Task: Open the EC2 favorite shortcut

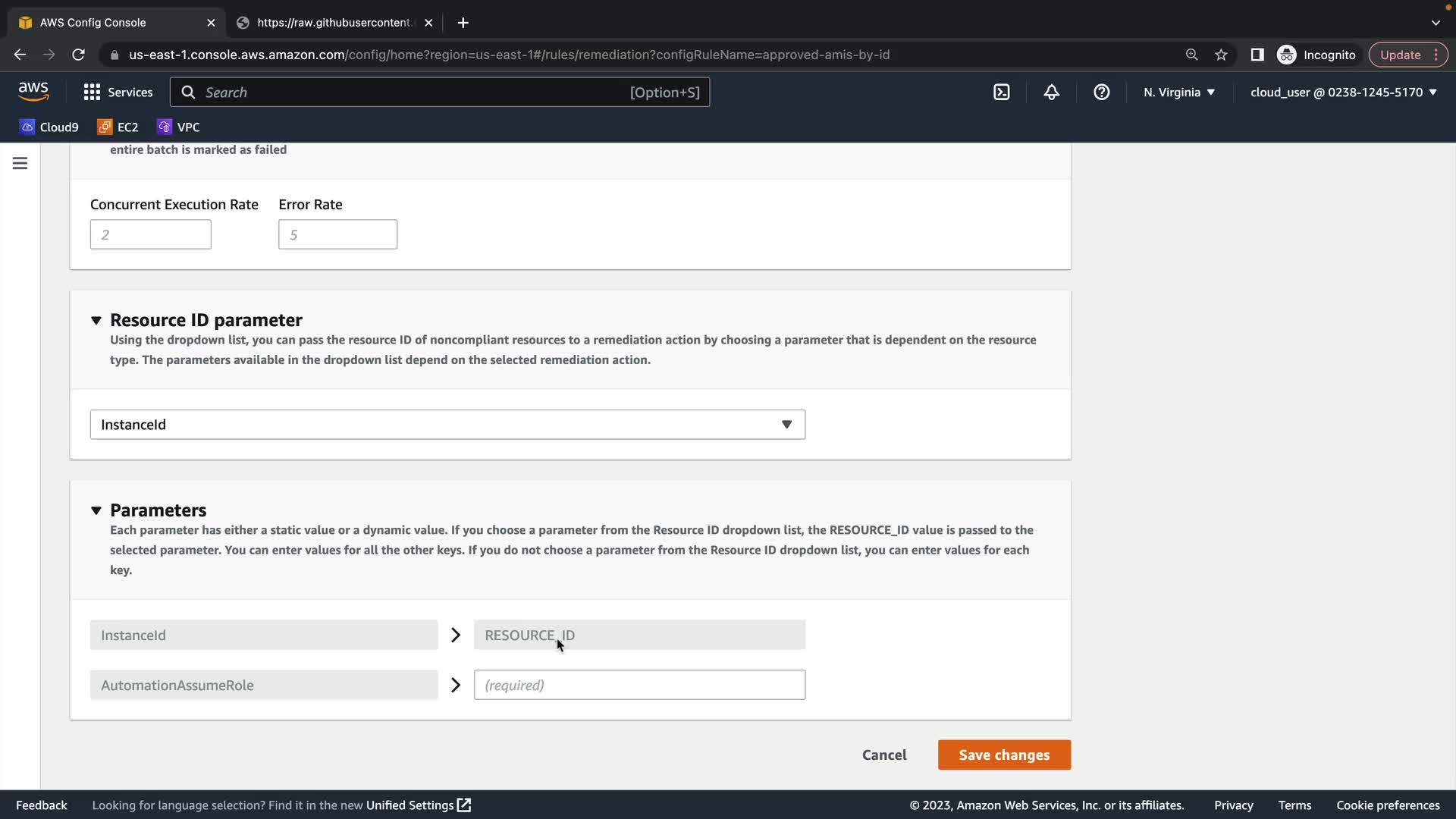Action: 118,127
